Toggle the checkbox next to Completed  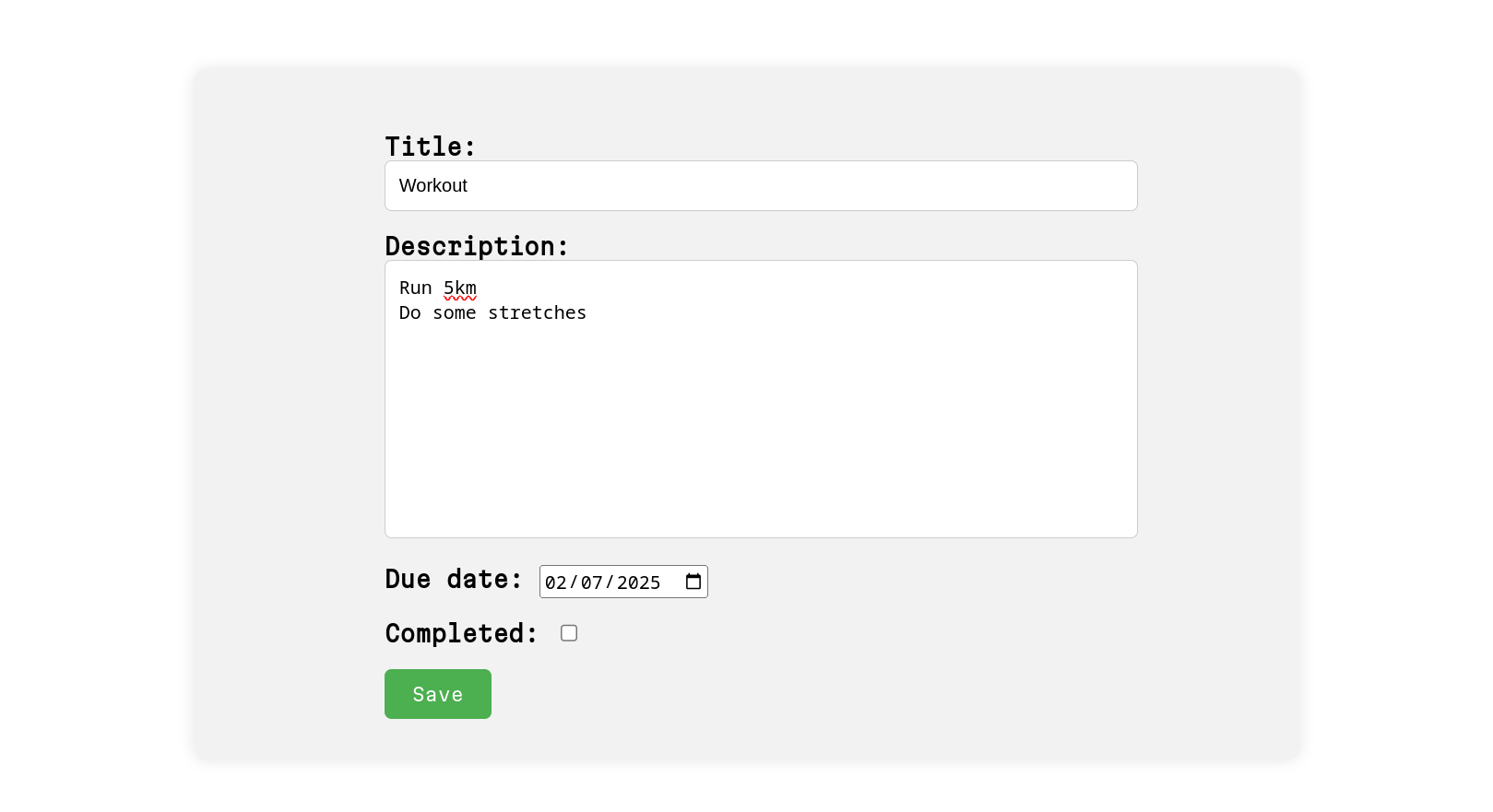569,633
